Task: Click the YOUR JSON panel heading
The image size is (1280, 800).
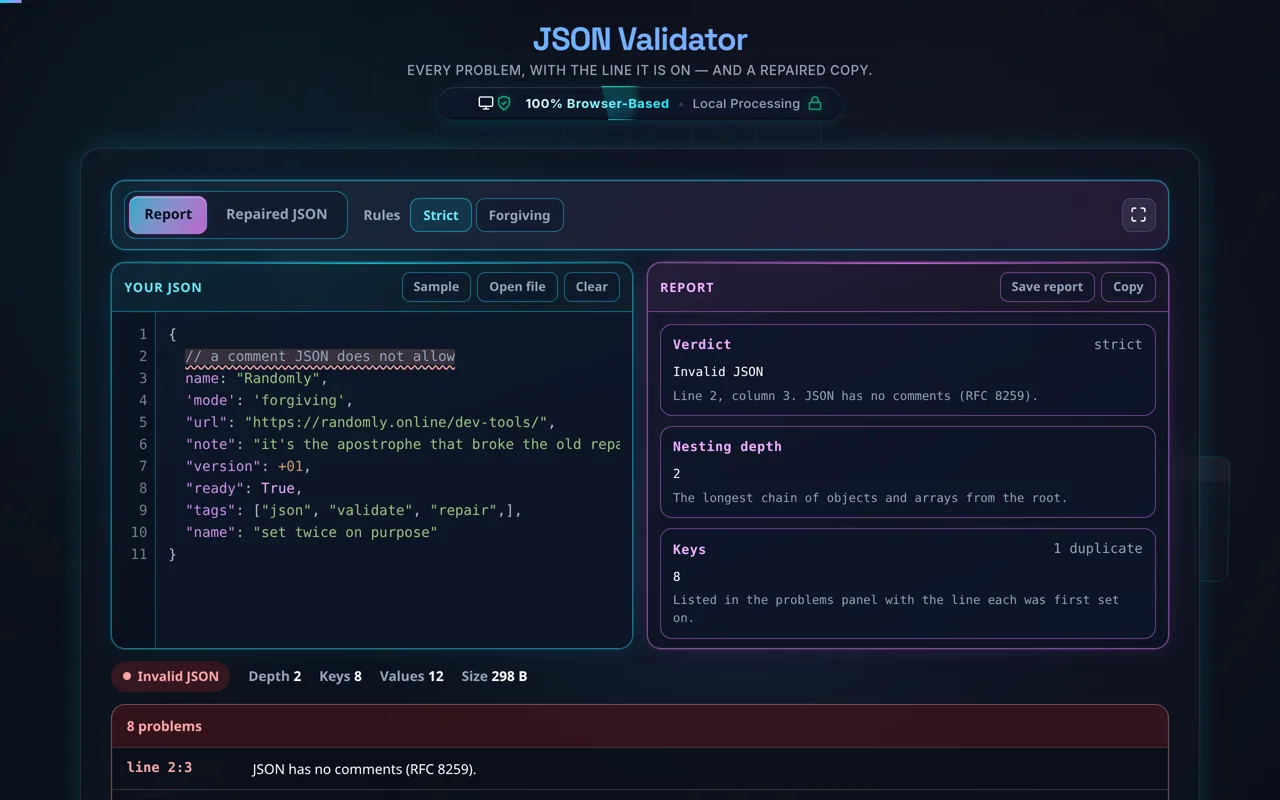Action: click(163, 287)
